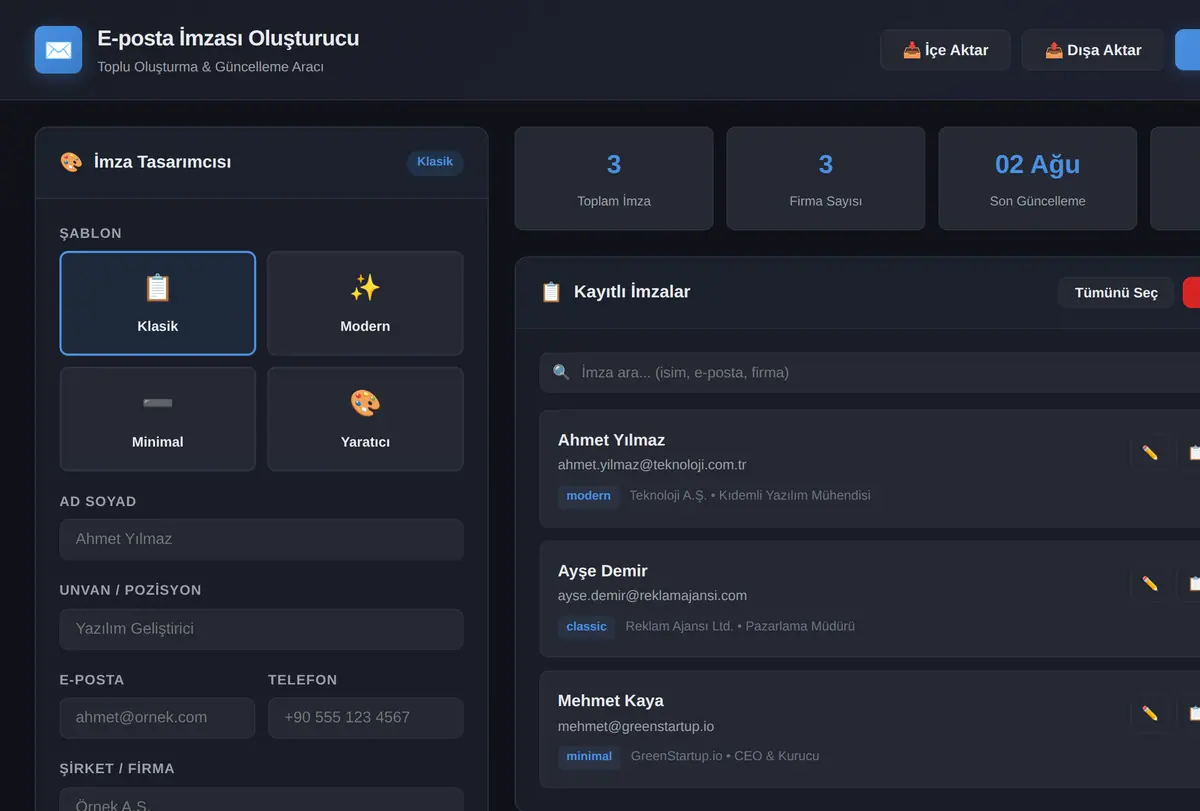
Task: Edit Mehmet Kaya signature with pencil icon
Action: (1150, 713)
